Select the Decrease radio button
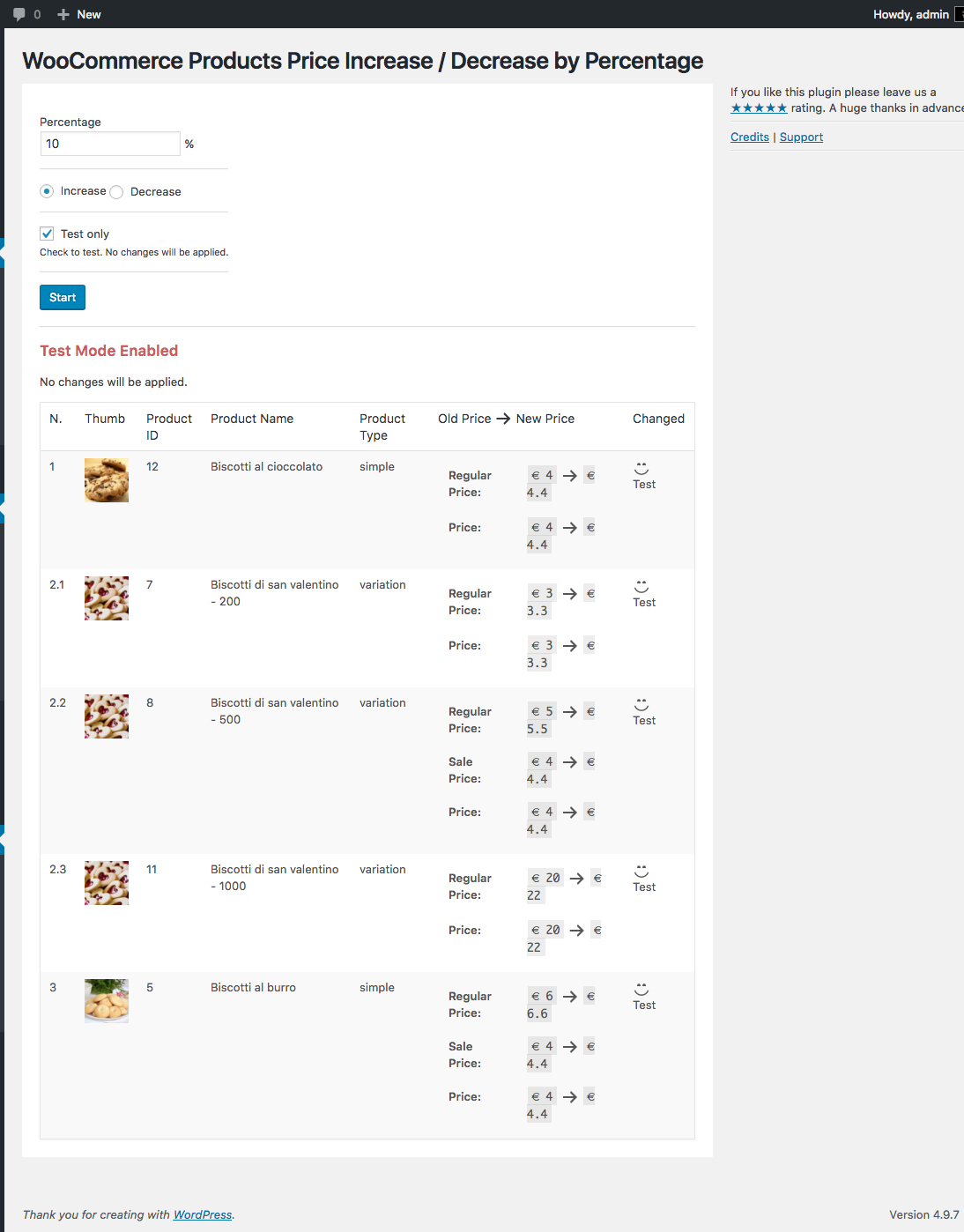Screen dimensions: 964x1232 116,192
